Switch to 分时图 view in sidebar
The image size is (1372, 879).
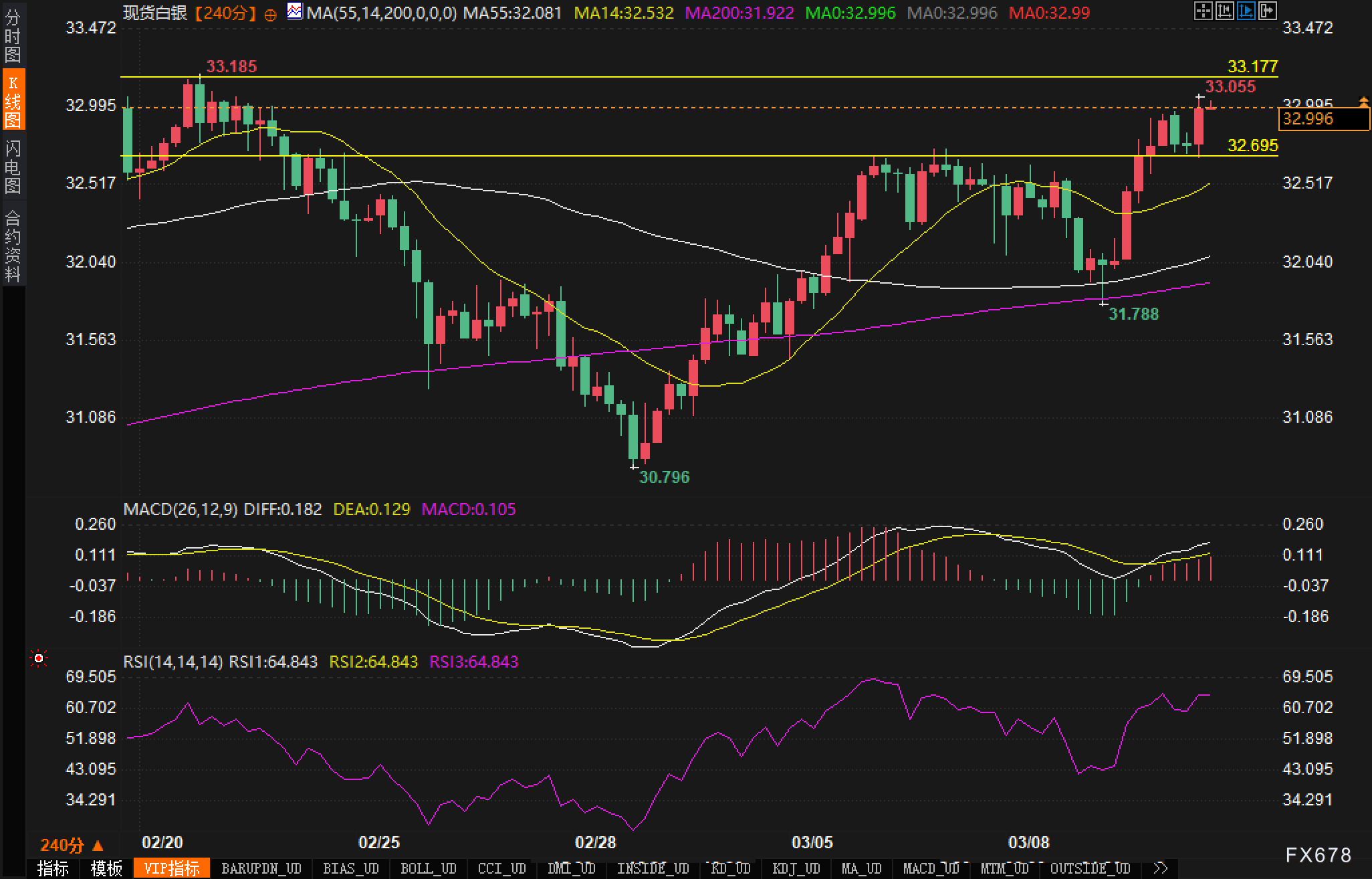pos(13,36)
